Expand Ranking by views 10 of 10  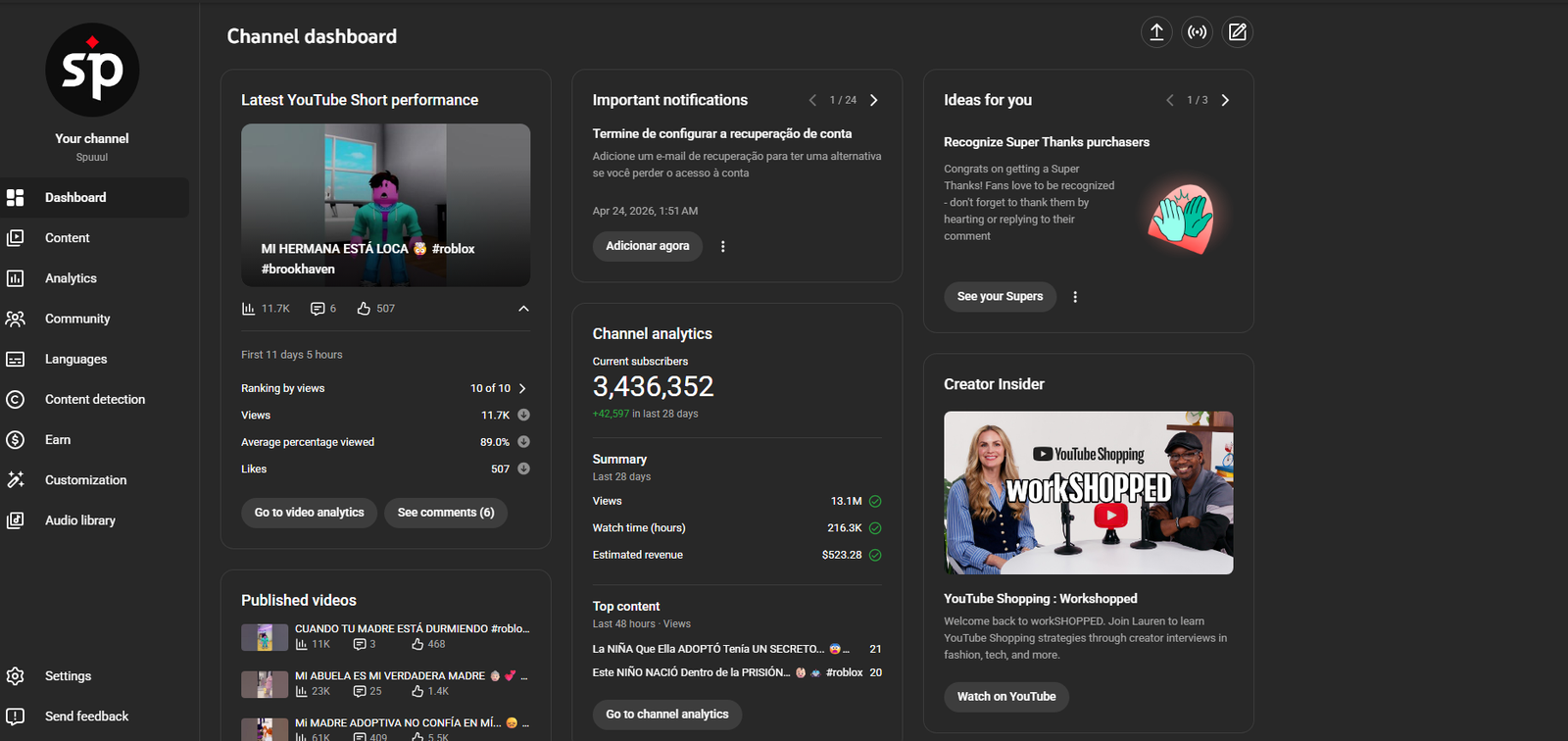point(522,389)
